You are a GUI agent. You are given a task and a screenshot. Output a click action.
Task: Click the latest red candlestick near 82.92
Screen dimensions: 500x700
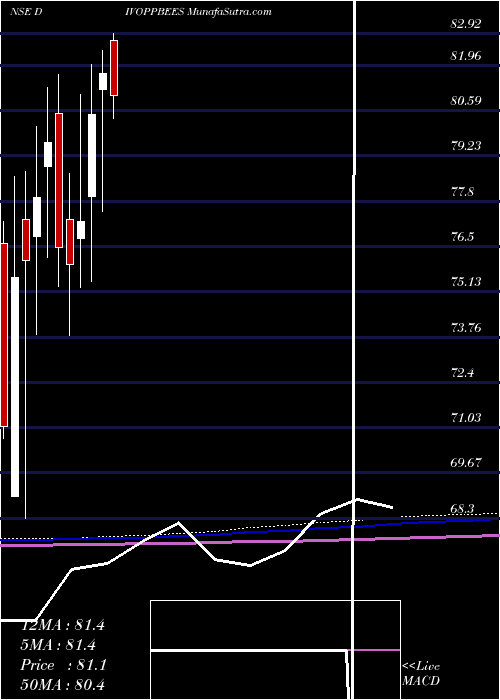click(x=114, y=68)
